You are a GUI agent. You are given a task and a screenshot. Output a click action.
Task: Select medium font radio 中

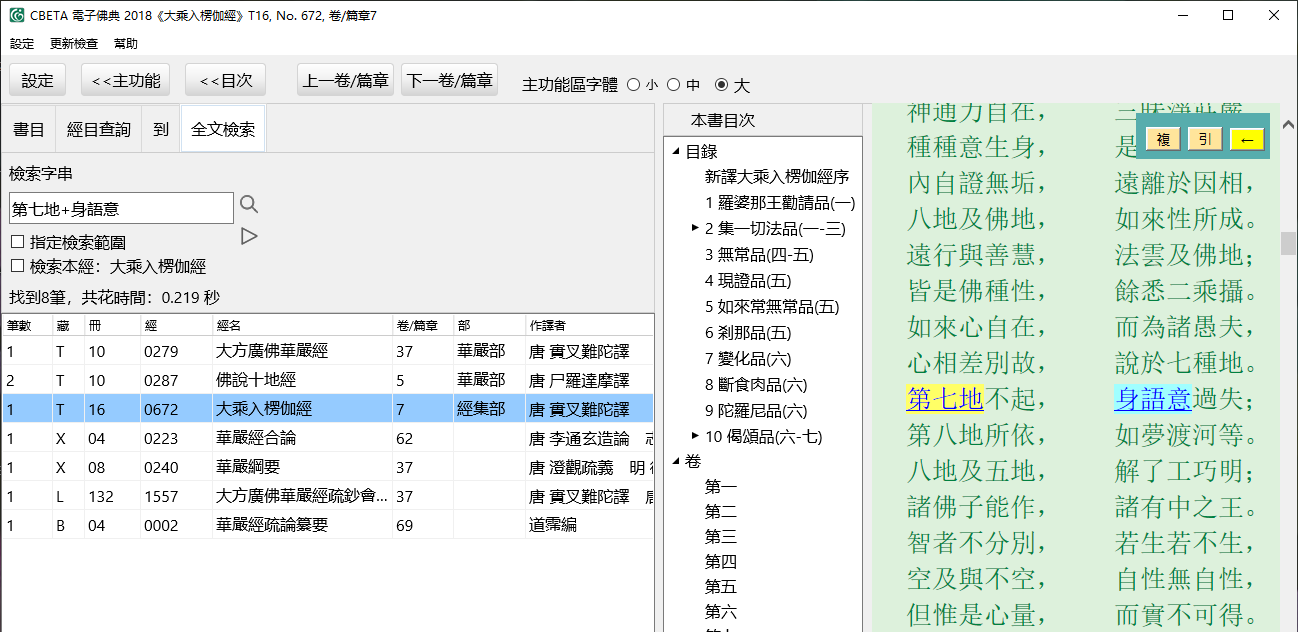click(x=673, y=85)
